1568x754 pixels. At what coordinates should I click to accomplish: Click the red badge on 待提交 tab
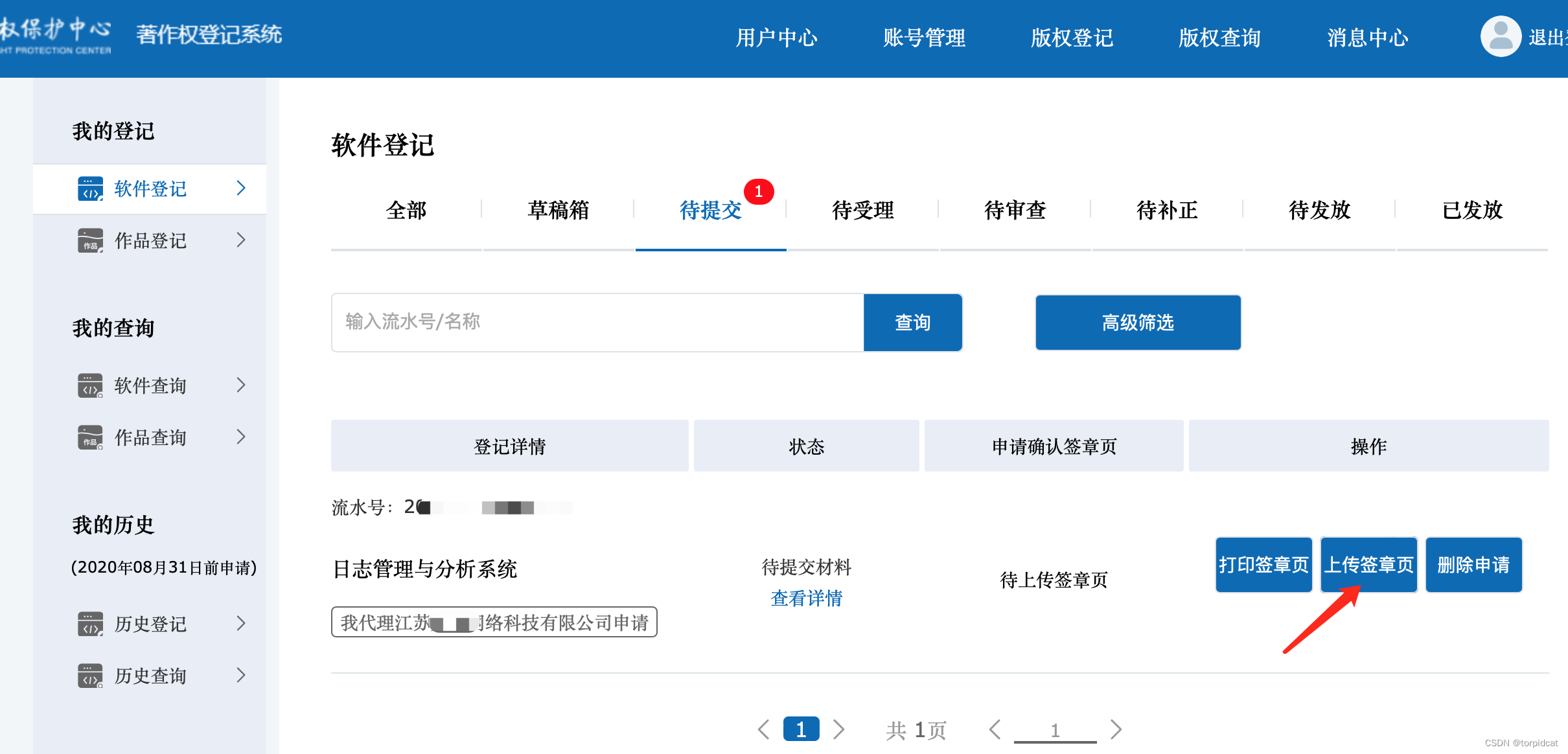pos(758,192)
